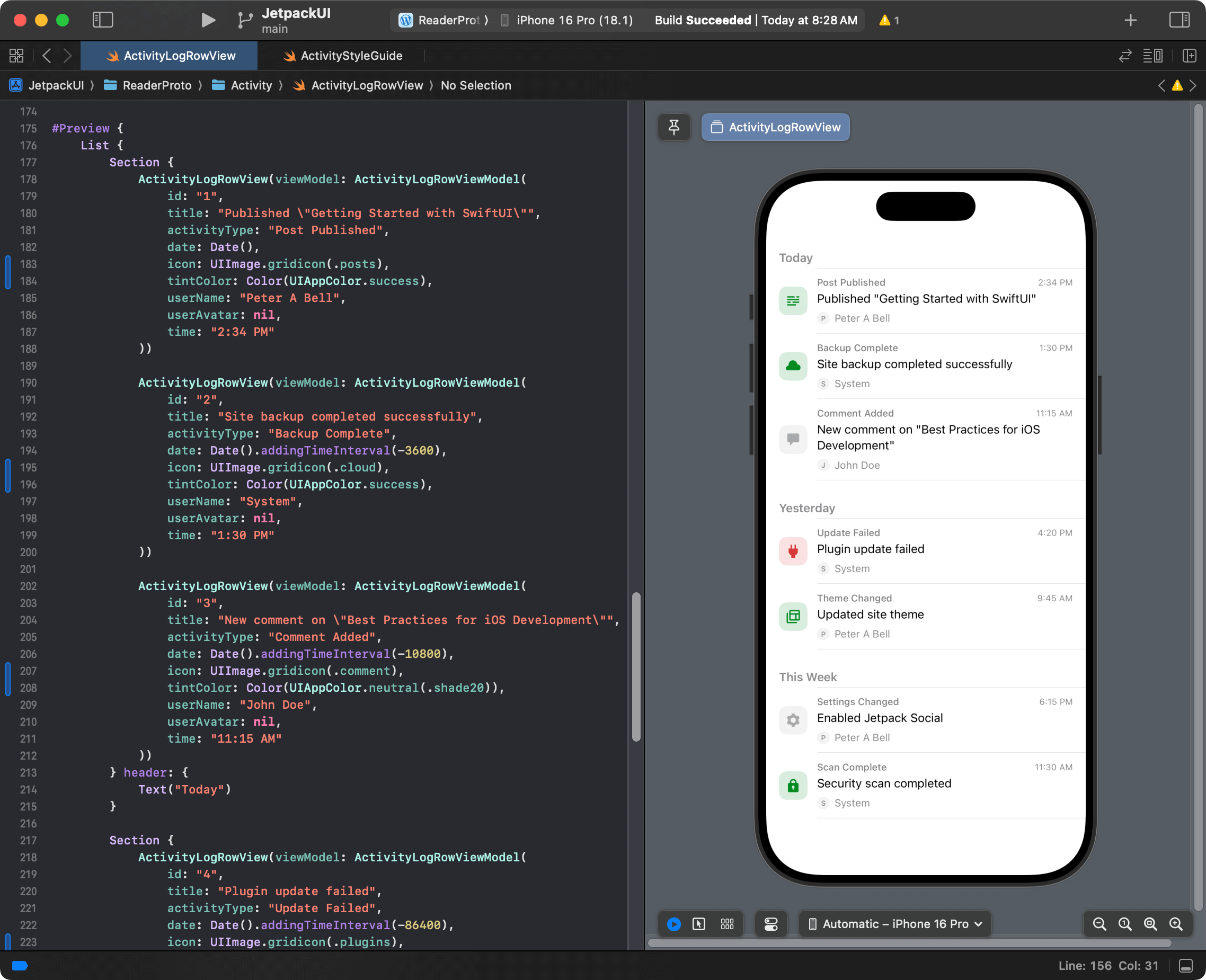Image resolution: width=1206 pixels, height=980 pixels.
Task: Toggle the left navigator sidebar
Action: coord(103,20)
